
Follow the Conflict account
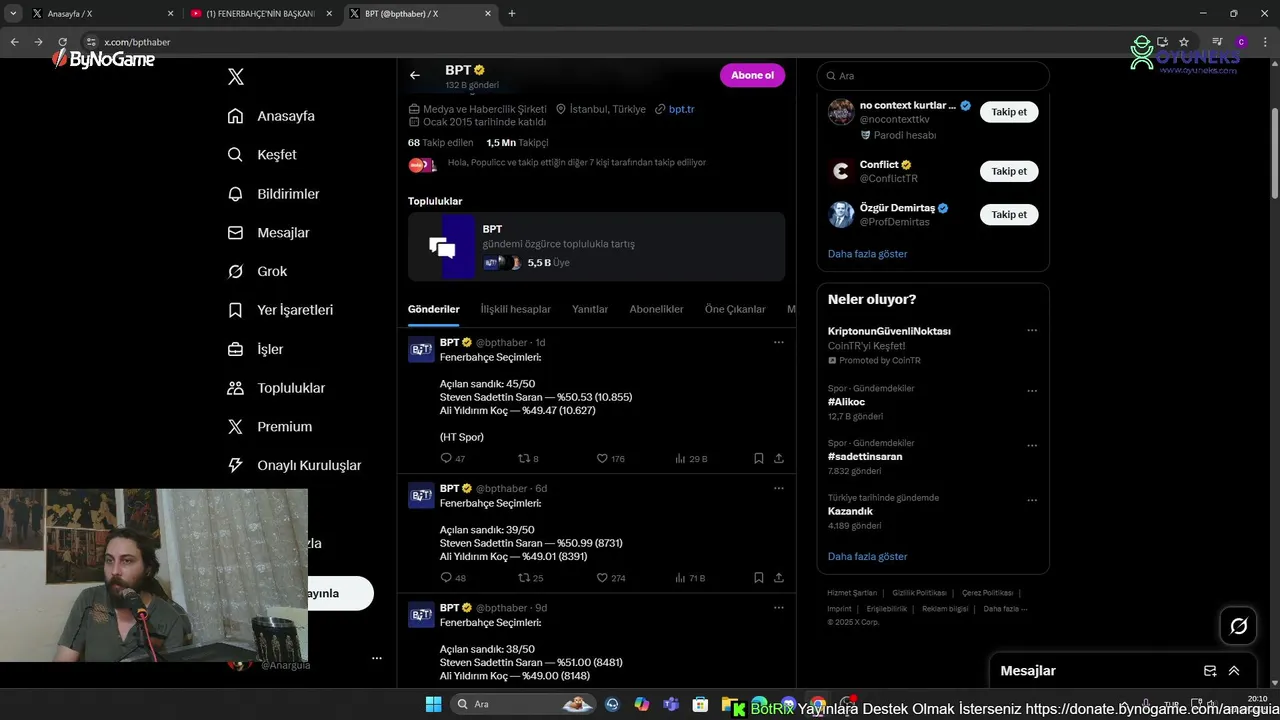[1009, 171]
